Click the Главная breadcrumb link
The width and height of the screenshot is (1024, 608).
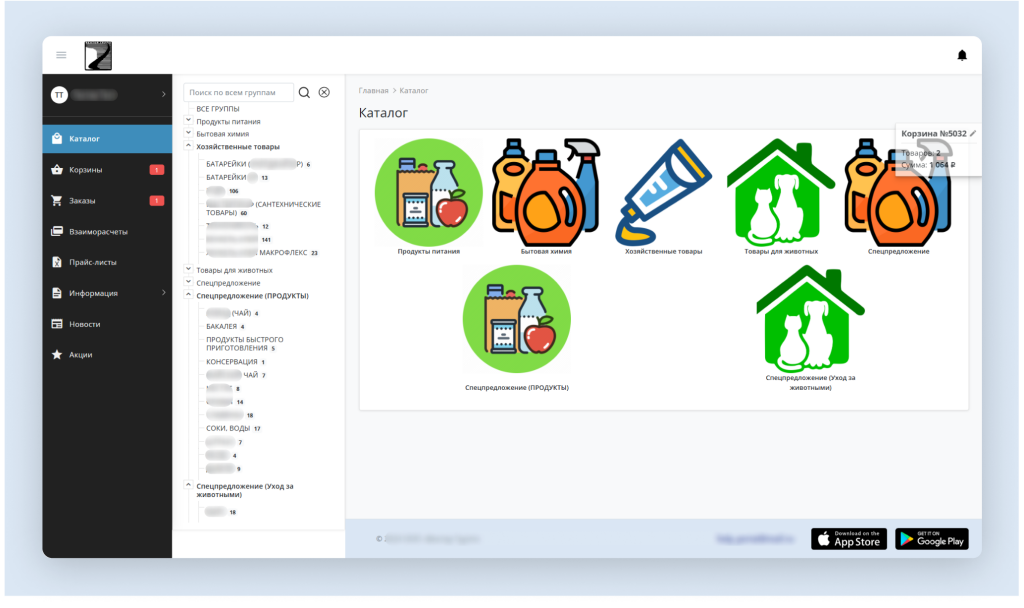coord(373,91)
